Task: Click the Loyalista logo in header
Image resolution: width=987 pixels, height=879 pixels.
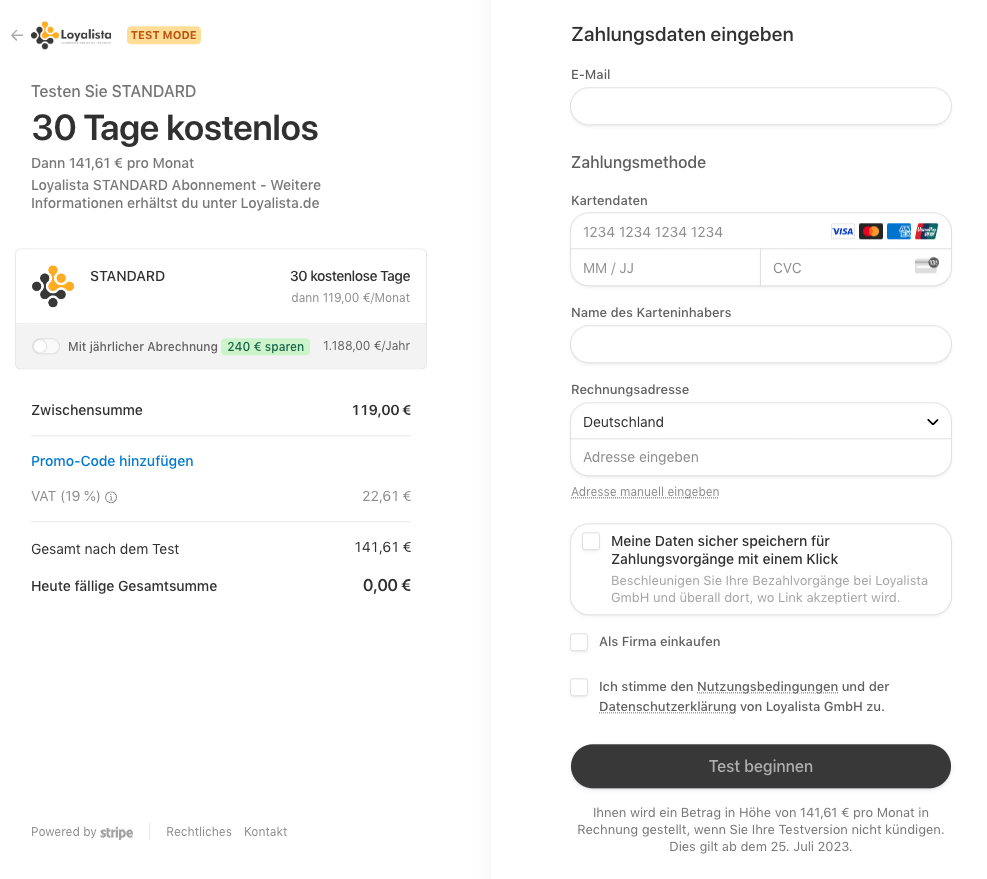Action: [71, 35]
